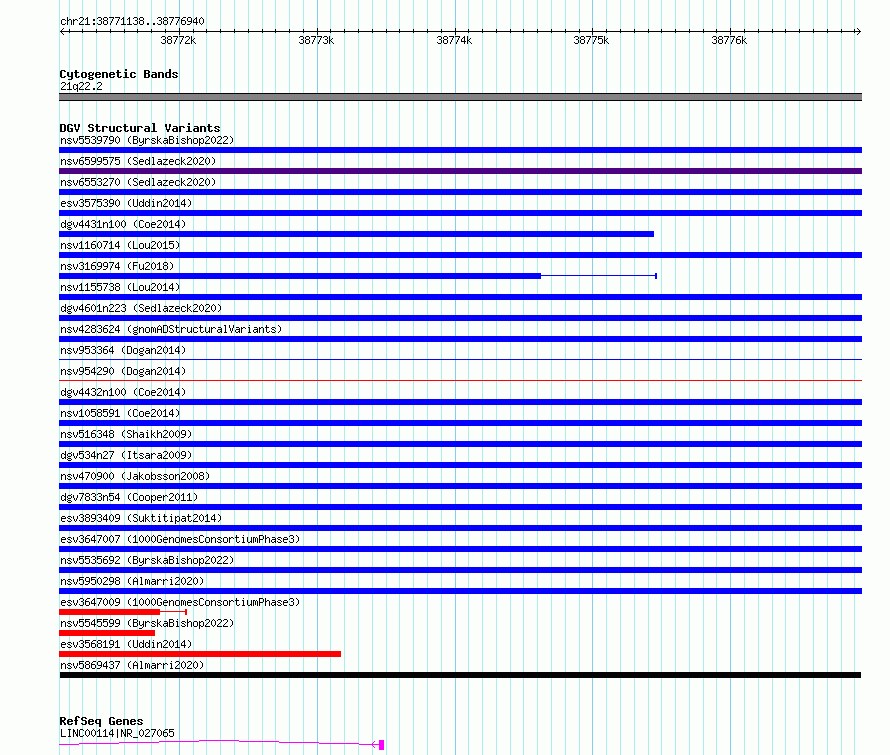
Task: Open variant nsv470900 (Jakobsson2008)
Action: tap(135, 476)
